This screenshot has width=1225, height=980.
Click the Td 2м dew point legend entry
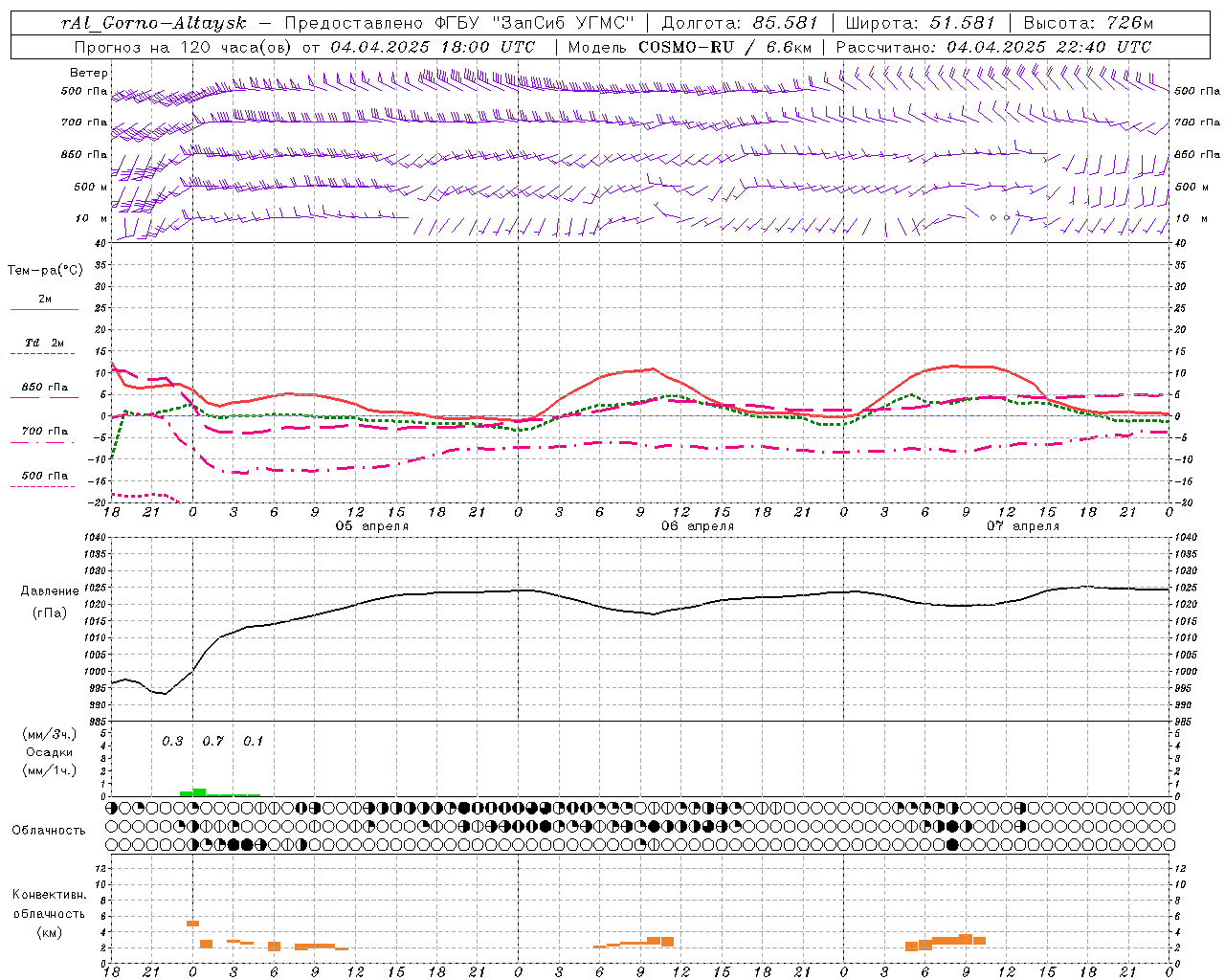click(44, 343)
